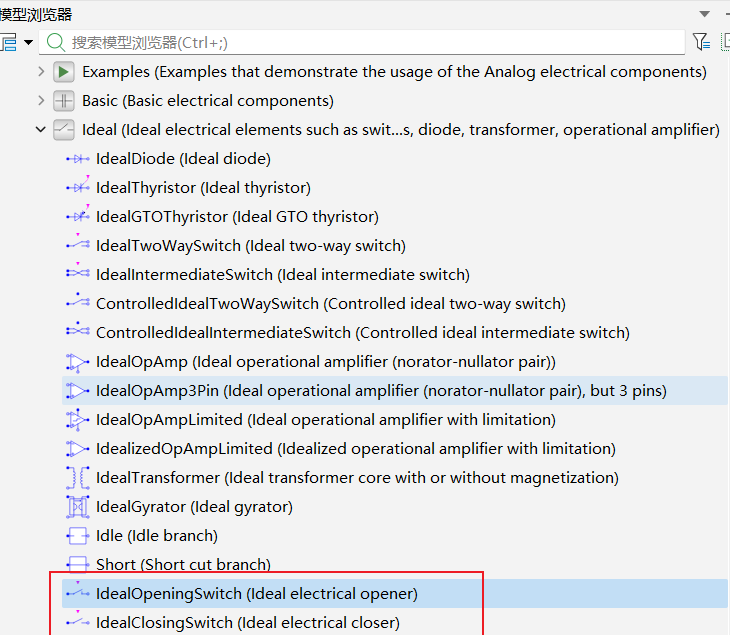Click the IdealizedOpAmpLimited icon
The width and height of the screenshot is (730, 635).
[78, 449]
